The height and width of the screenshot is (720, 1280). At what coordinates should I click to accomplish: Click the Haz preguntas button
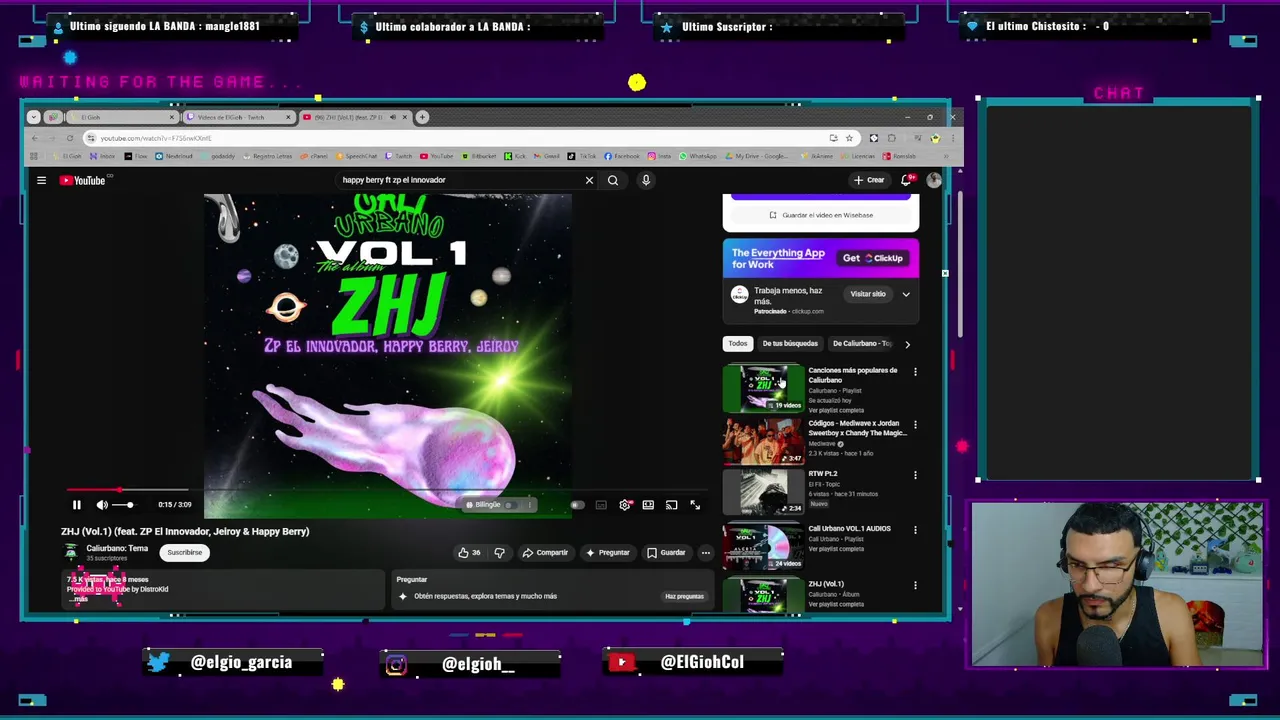click(684, 596)
